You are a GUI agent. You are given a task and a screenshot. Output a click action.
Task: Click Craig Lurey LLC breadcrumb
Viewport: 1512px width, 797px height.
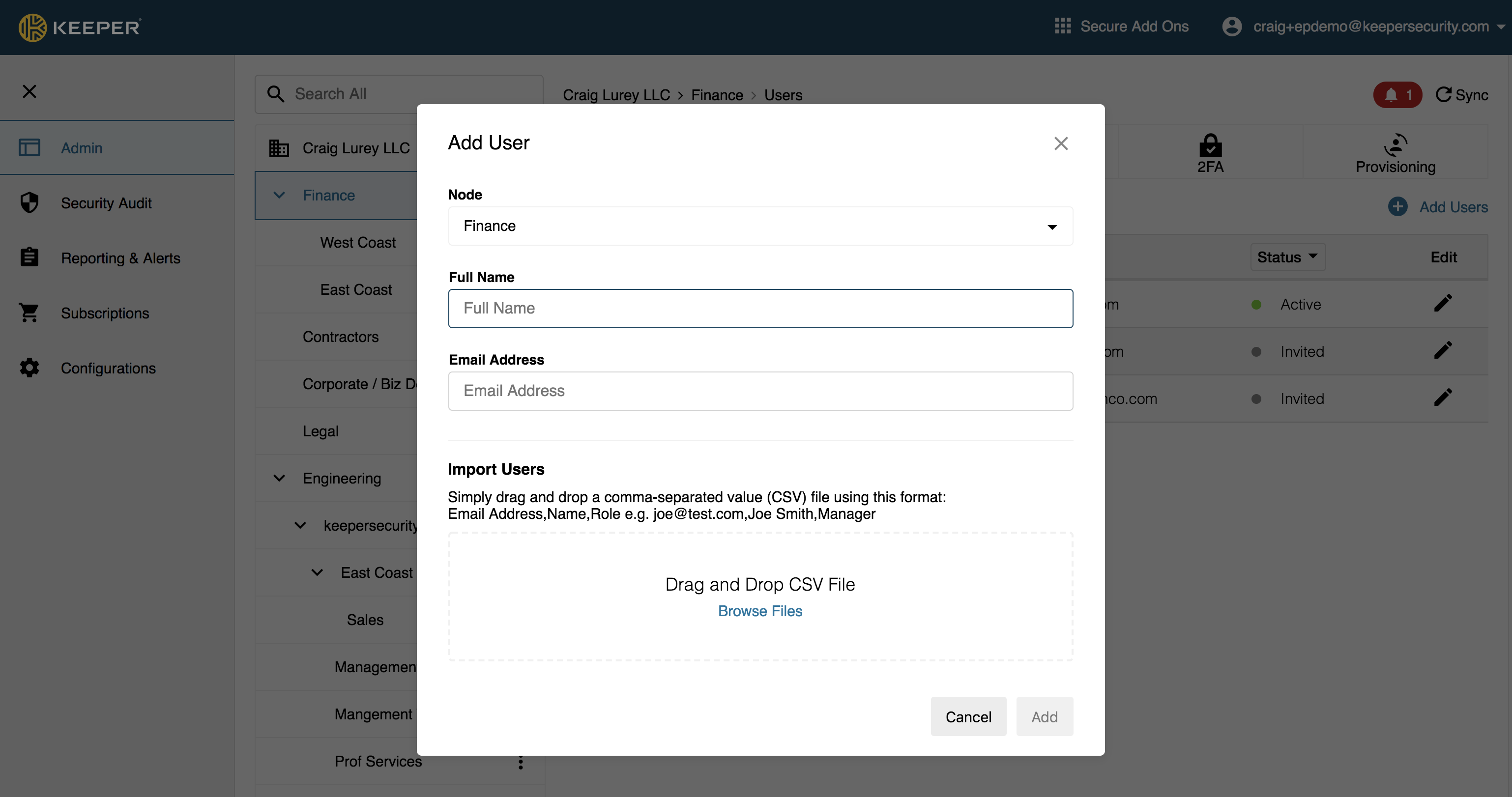pyautogui.click(x=616, y=94)
